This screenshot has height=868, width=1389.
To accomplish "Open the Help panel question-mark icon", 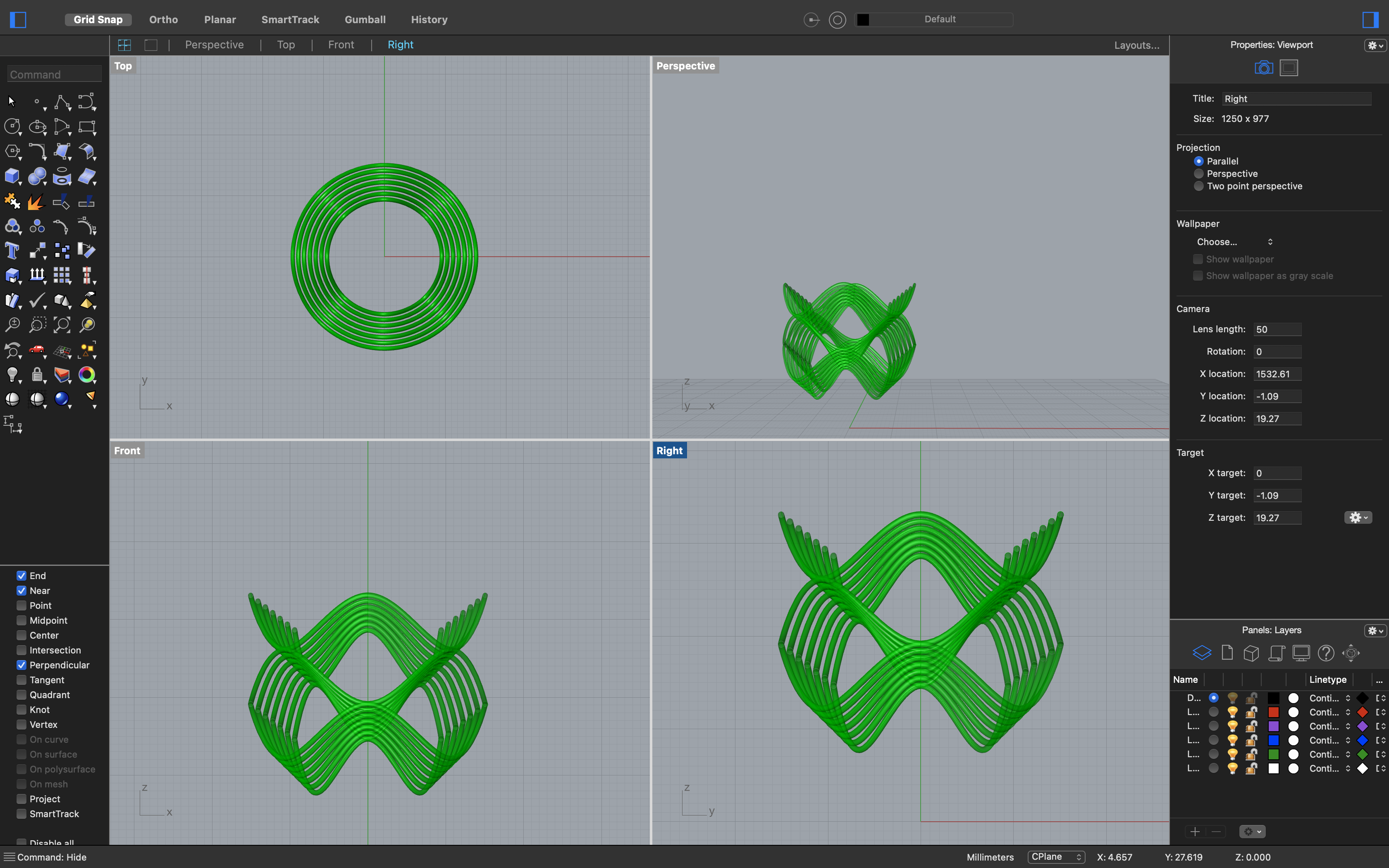I will click(1325, 653).
